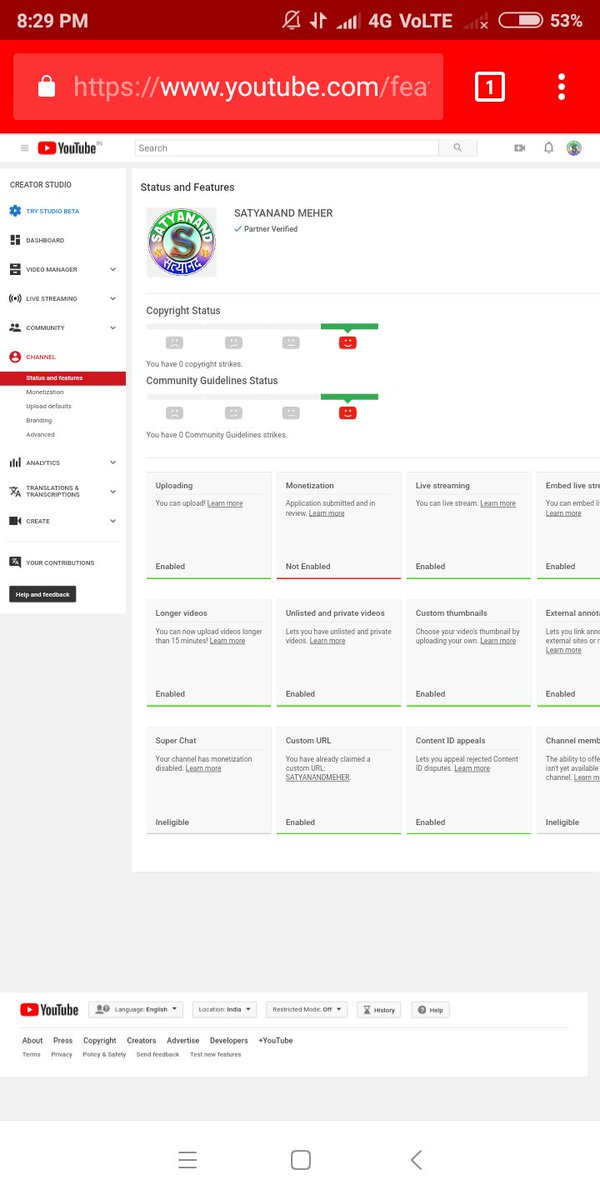Tap the browser tab count icon
Image resolution: width=600 pixels, height=1200 pixels.
(489, 87)
